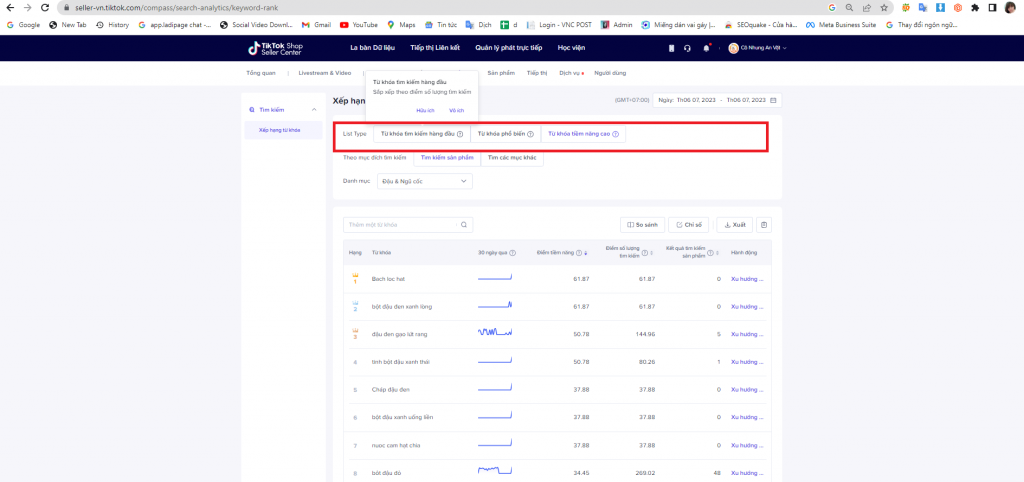Open Học viện menu

571,48
